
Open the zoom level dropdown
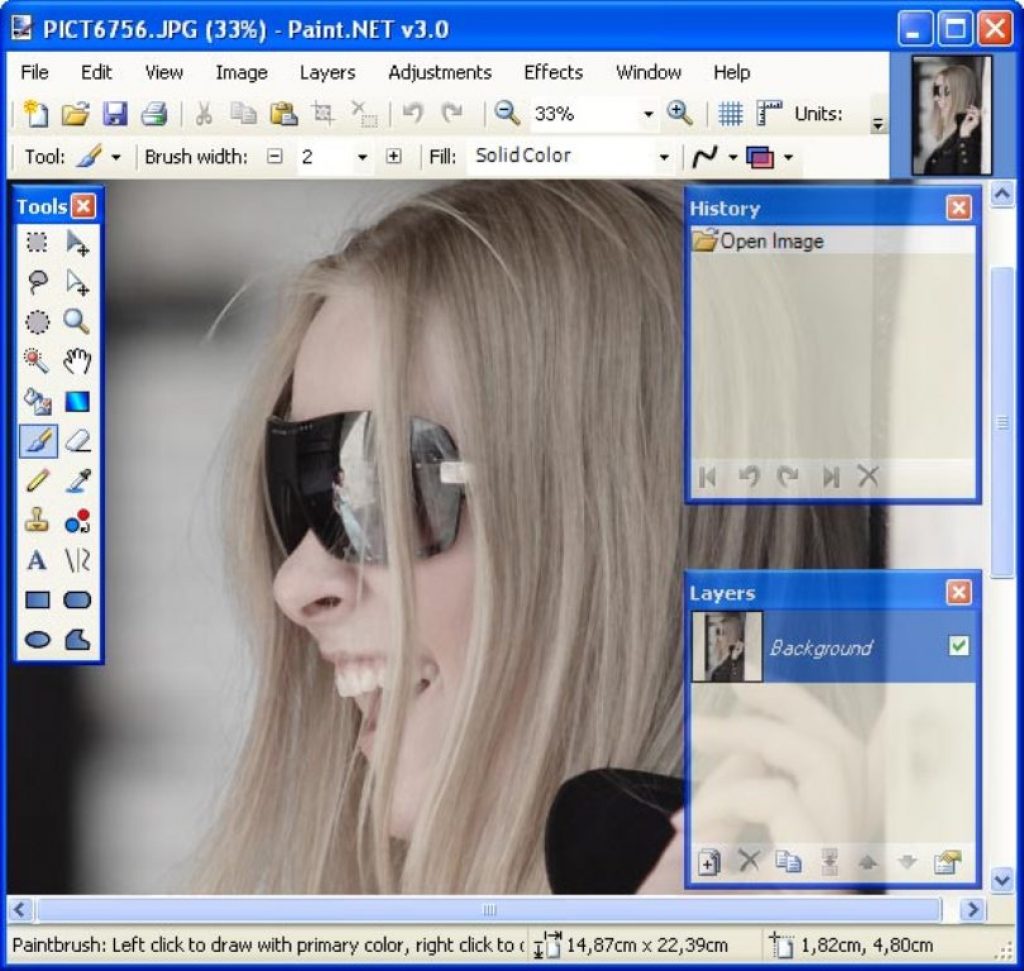(648, 115)
